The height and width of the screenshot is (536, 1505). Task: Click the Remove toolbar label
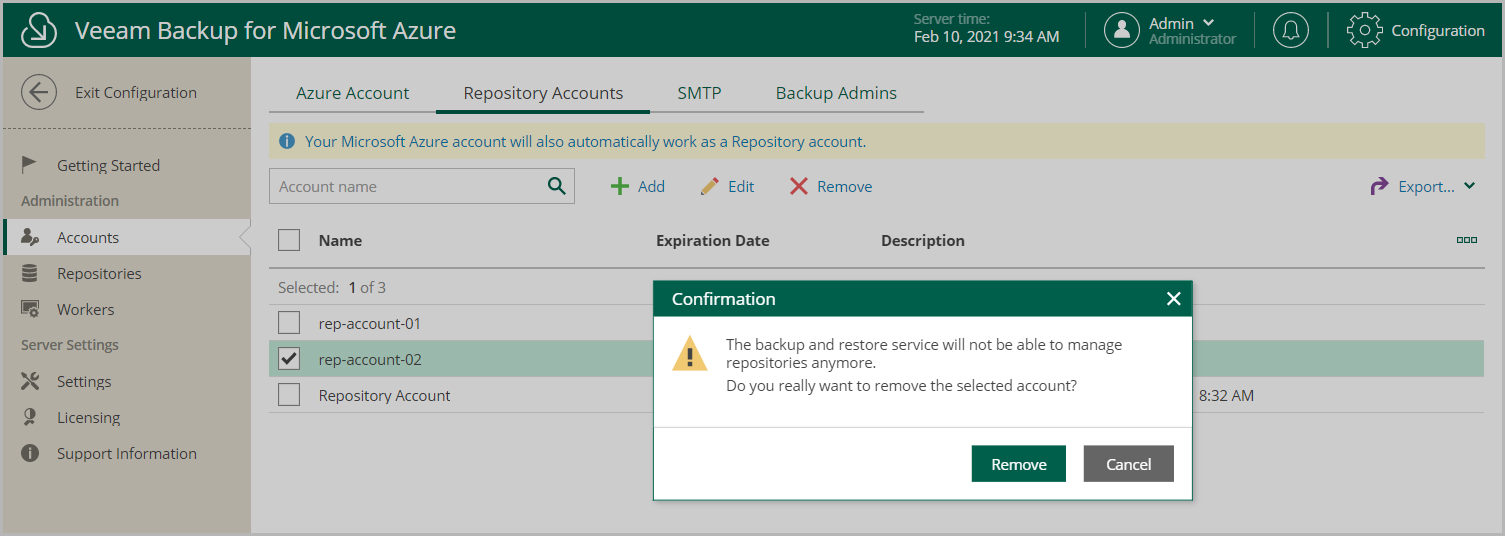[x=845, y=186]
